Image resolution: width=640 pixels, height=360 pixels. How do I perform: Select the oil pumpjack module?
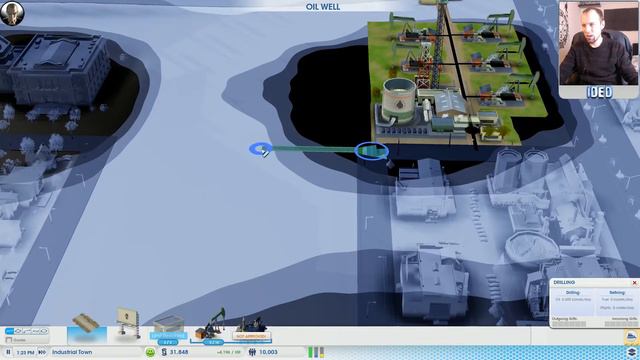(x=211, y=325)
